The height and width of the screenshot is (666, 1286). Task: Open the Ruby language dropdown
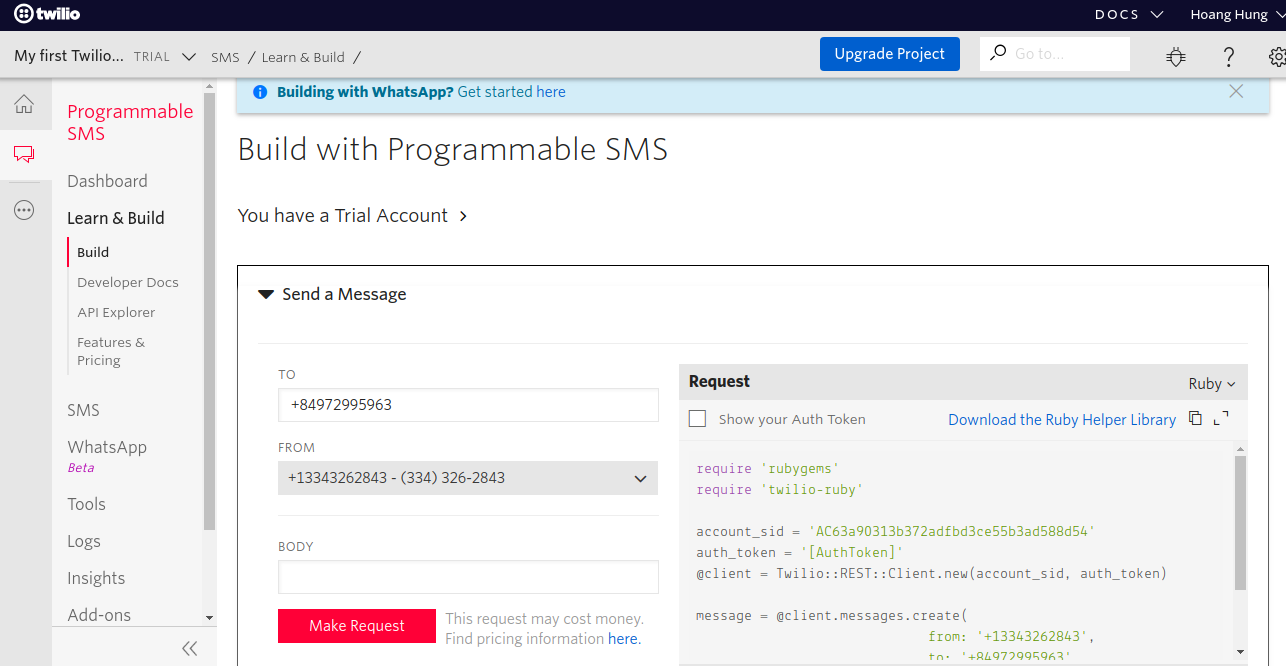[1212, 384]
